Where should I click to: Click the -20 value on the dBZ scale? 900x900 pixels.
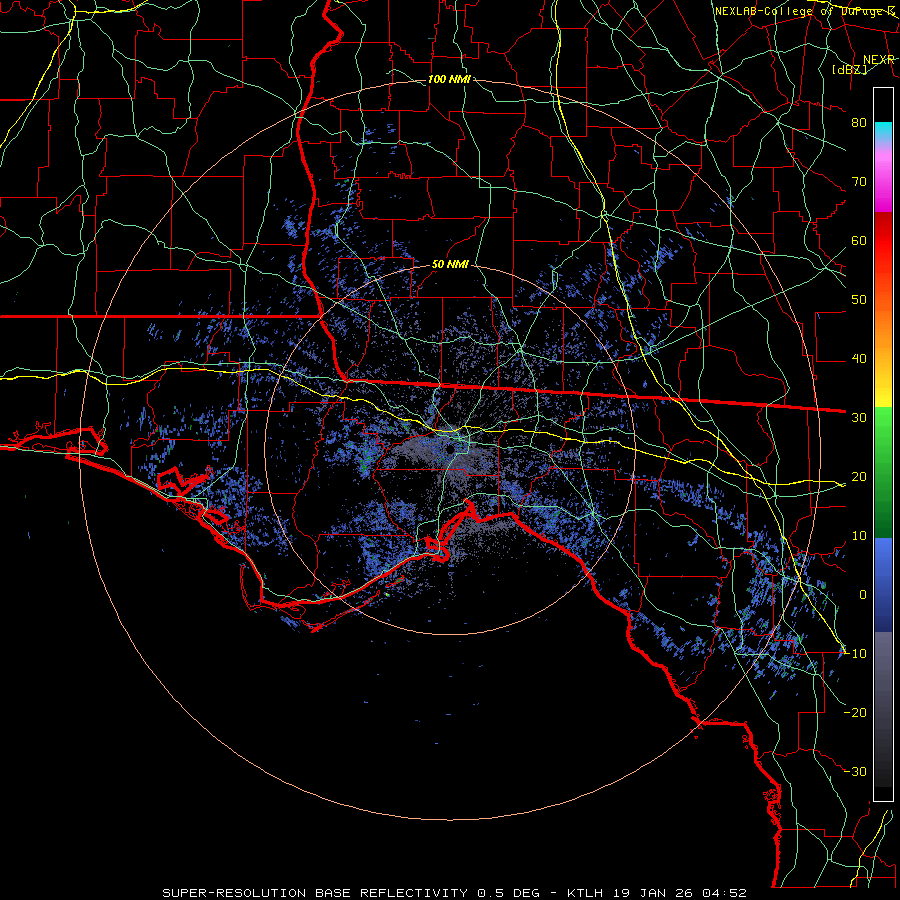coord(855,712)
